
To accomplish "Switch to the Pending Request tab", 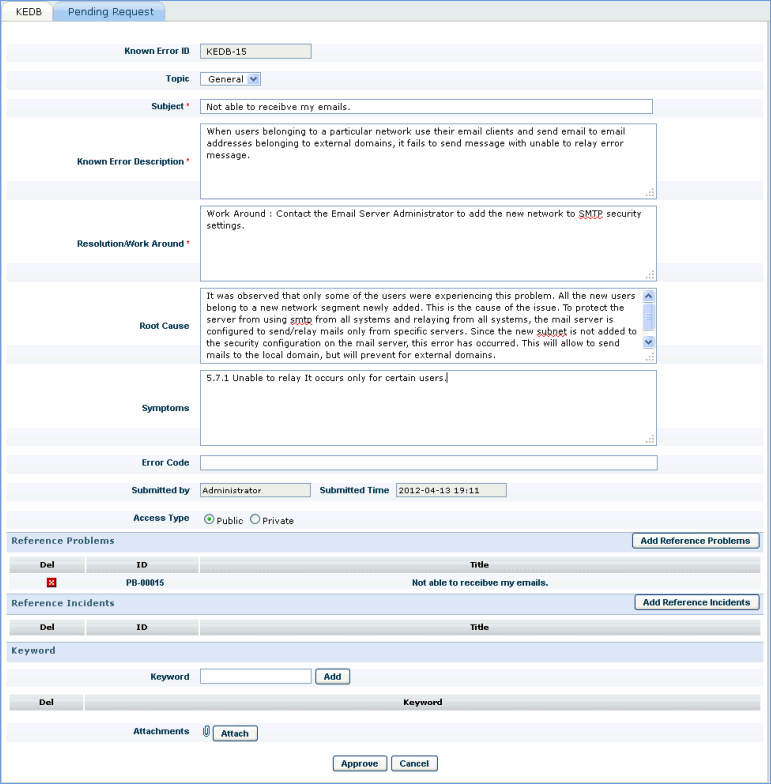I will (110, 12).
